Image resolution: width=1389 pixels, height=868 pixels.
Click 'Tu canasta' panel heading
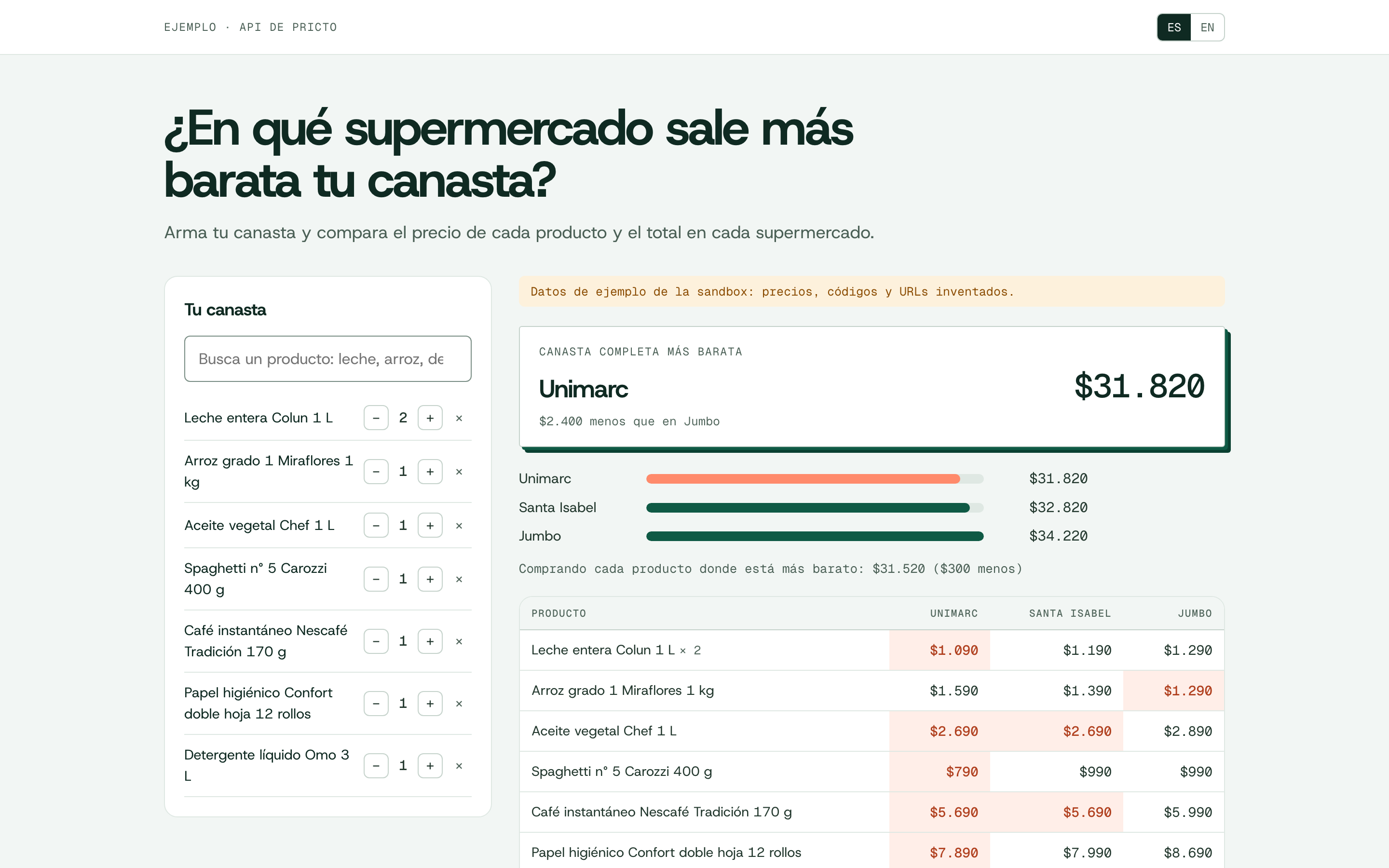pyautogui.click(x=225, y=310)
